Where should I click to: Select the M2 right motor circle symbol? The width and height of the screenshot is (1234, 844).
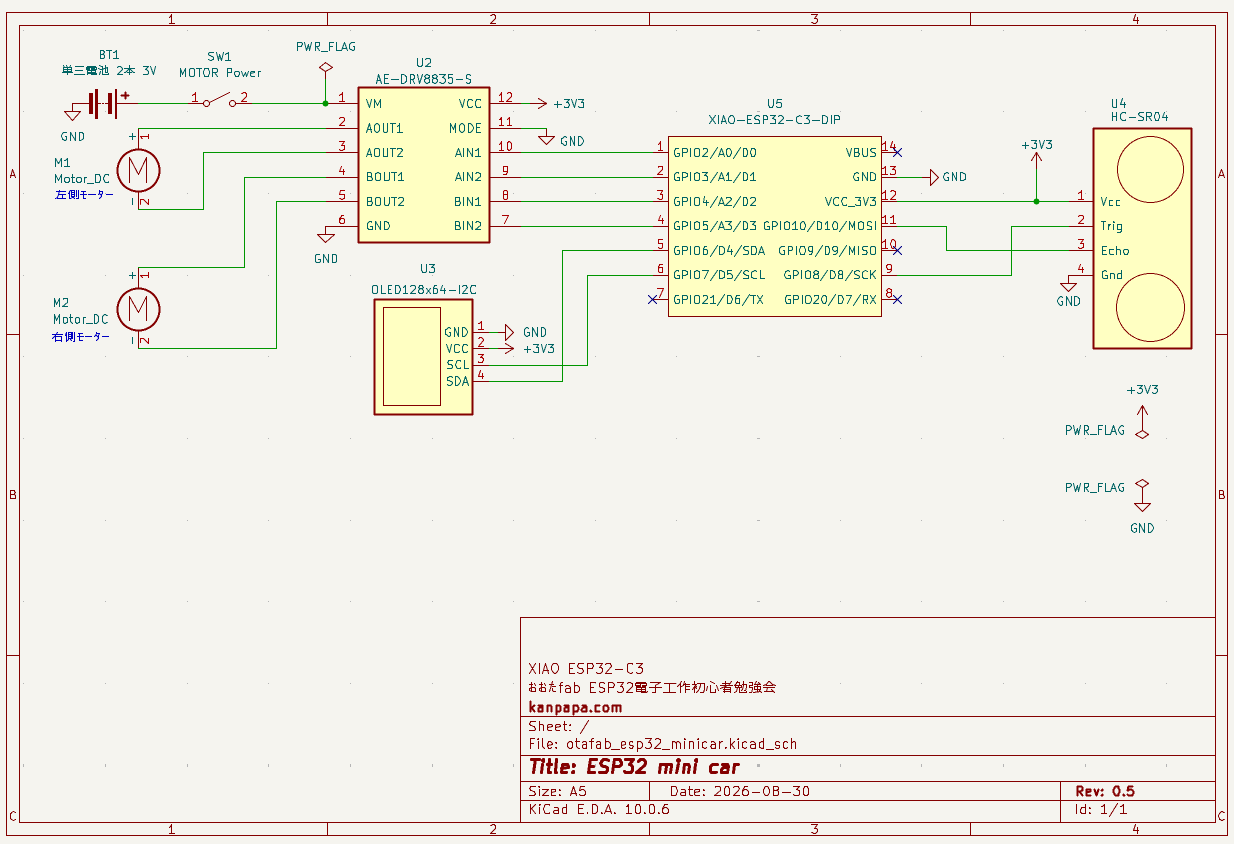(139, 308)
